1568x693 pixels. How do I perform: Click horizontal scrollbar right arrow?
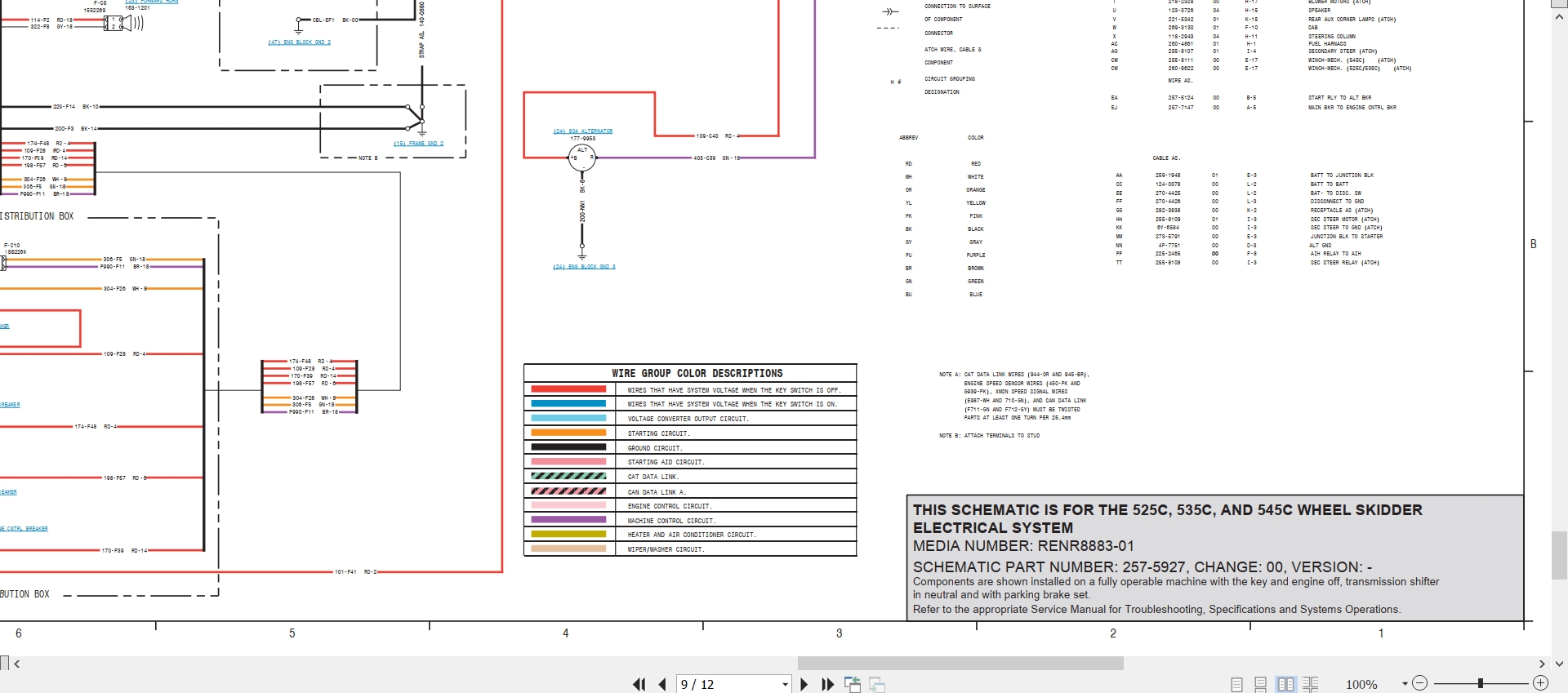pos(1542,664)
